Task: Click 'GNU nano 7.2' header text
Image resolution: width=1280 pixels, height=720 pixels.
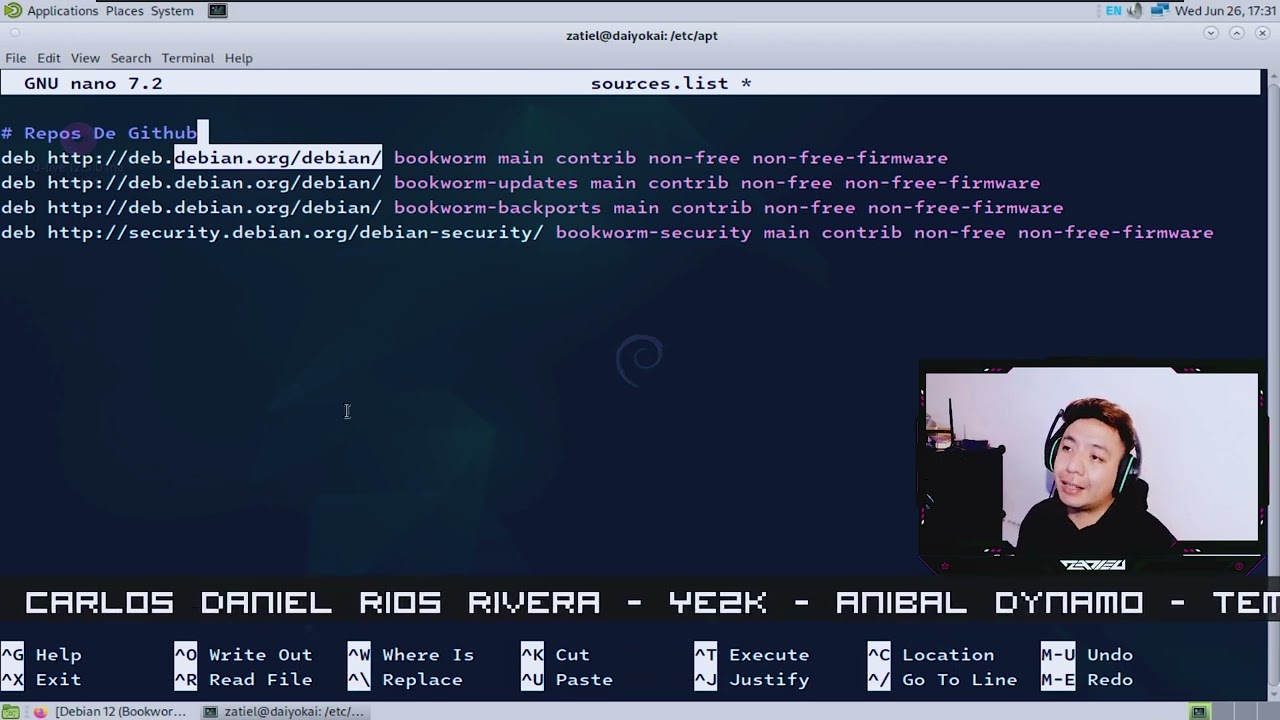Action: pos(93,84)
